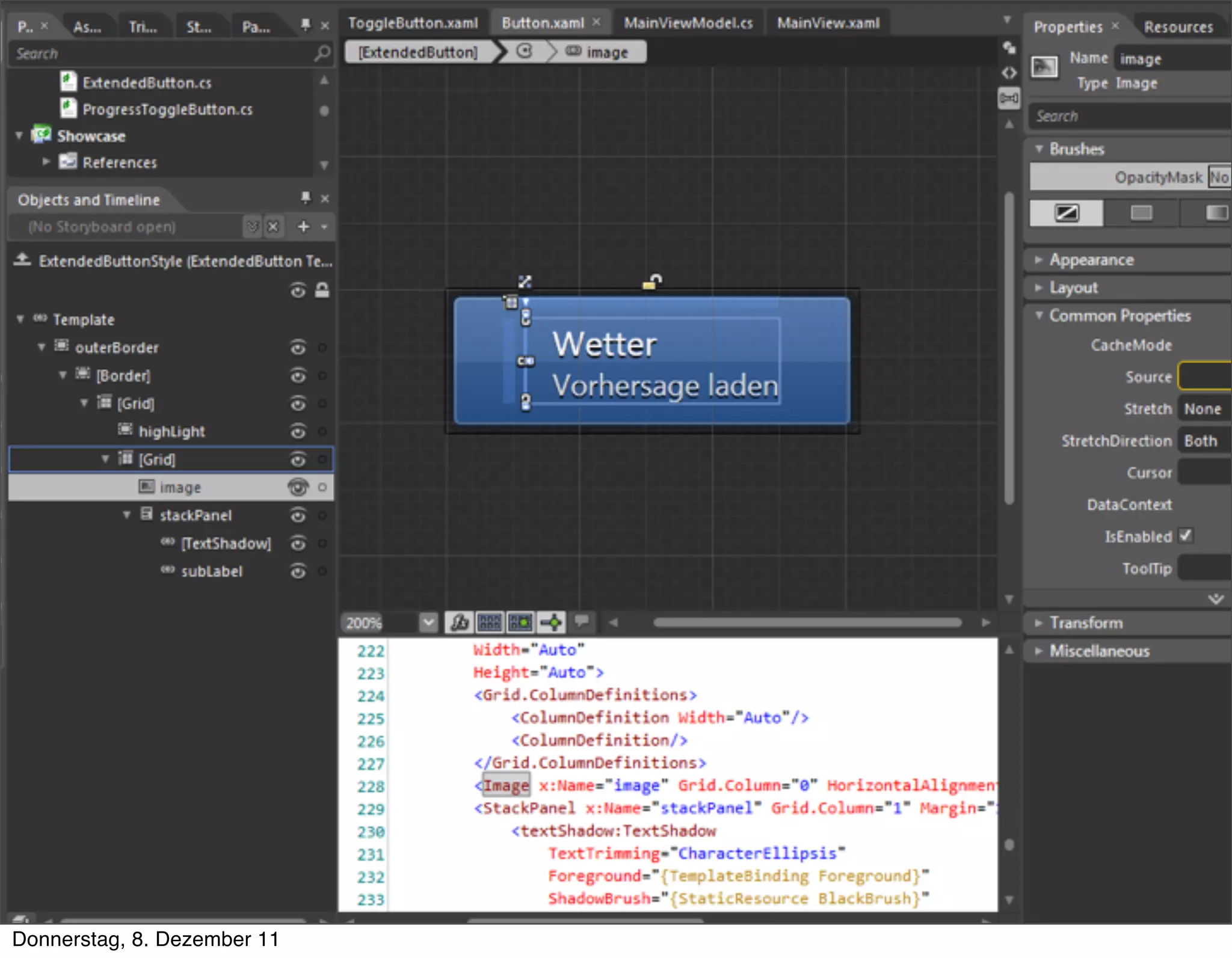This screenshot has height=958, width=1232.
Task: Click the split view icon beside artboard
Action: pos(1009,98)
